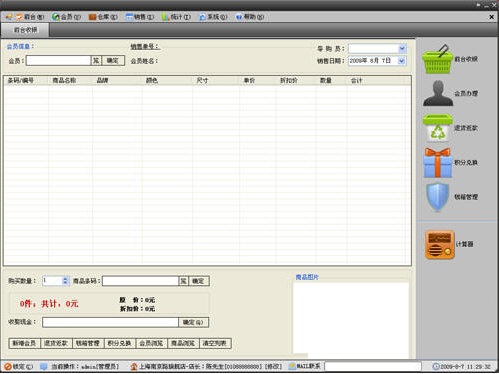Open 钱箱管理 blue shield icon
This screenshot has height=374, width=499.
pyautogui.click(x=438, y=197)
